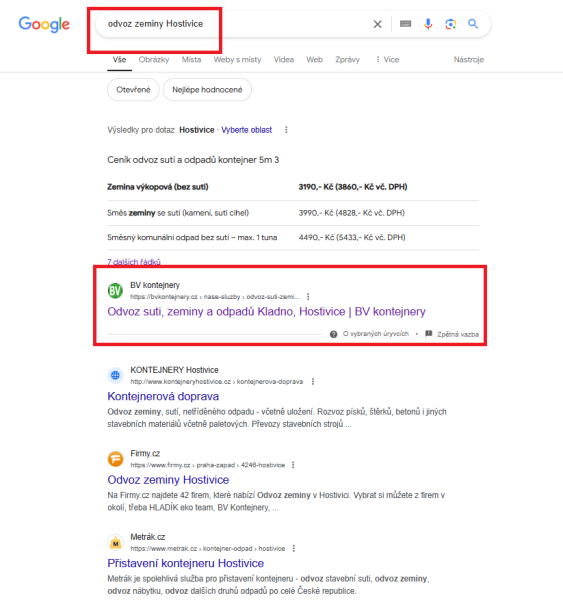Click the magnifying glass search button
This screenshot has height=600, width=563.
(473, 24)
